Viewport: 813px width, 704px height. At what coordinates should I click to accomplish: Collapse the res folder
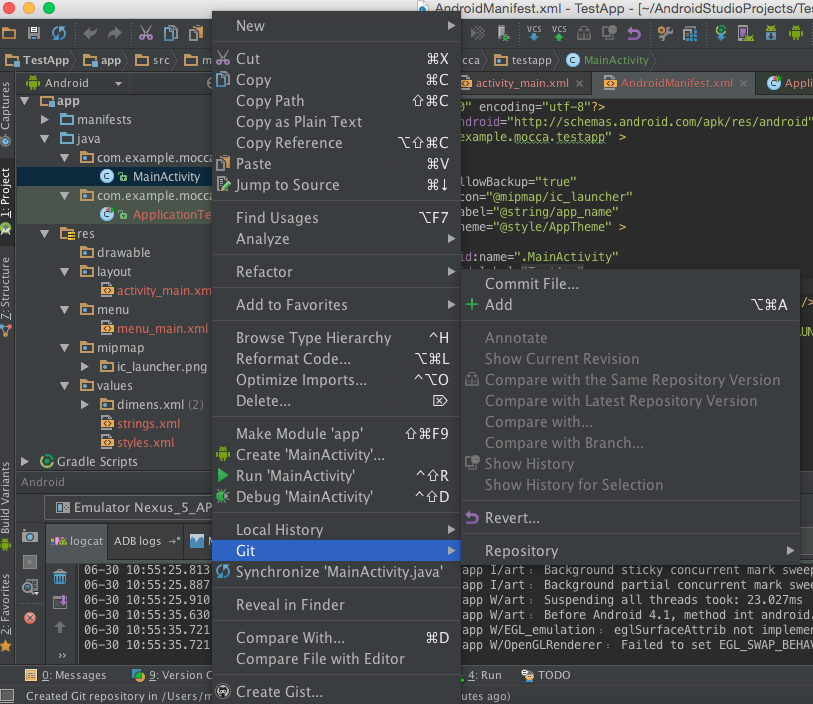coord(45,234)
